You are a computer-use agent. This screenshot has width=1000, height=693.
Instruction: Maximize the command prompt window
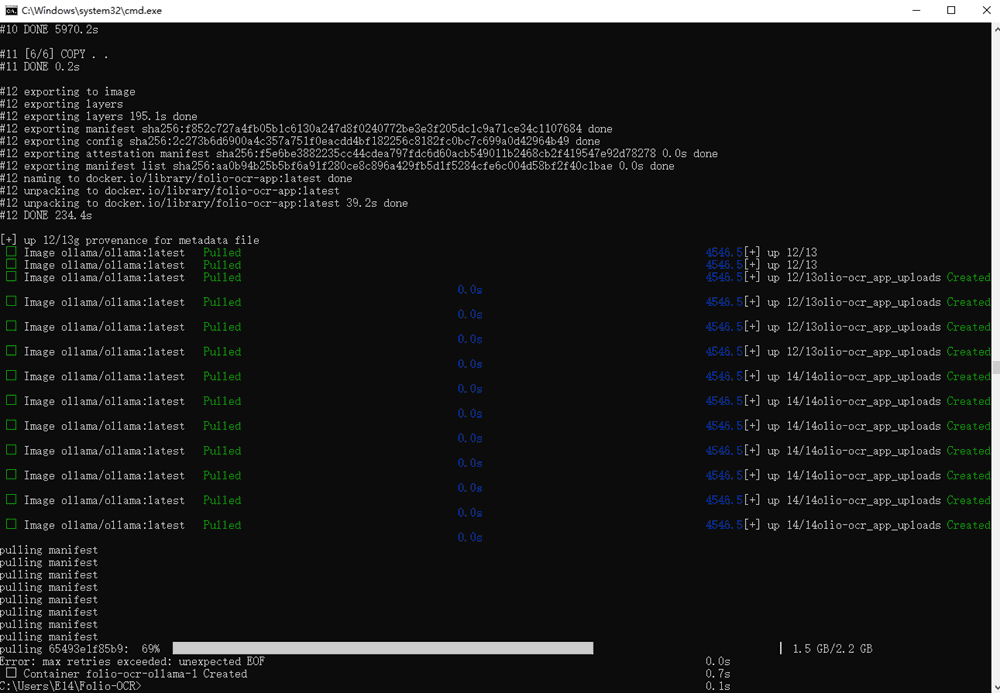(x=950, y=10)
